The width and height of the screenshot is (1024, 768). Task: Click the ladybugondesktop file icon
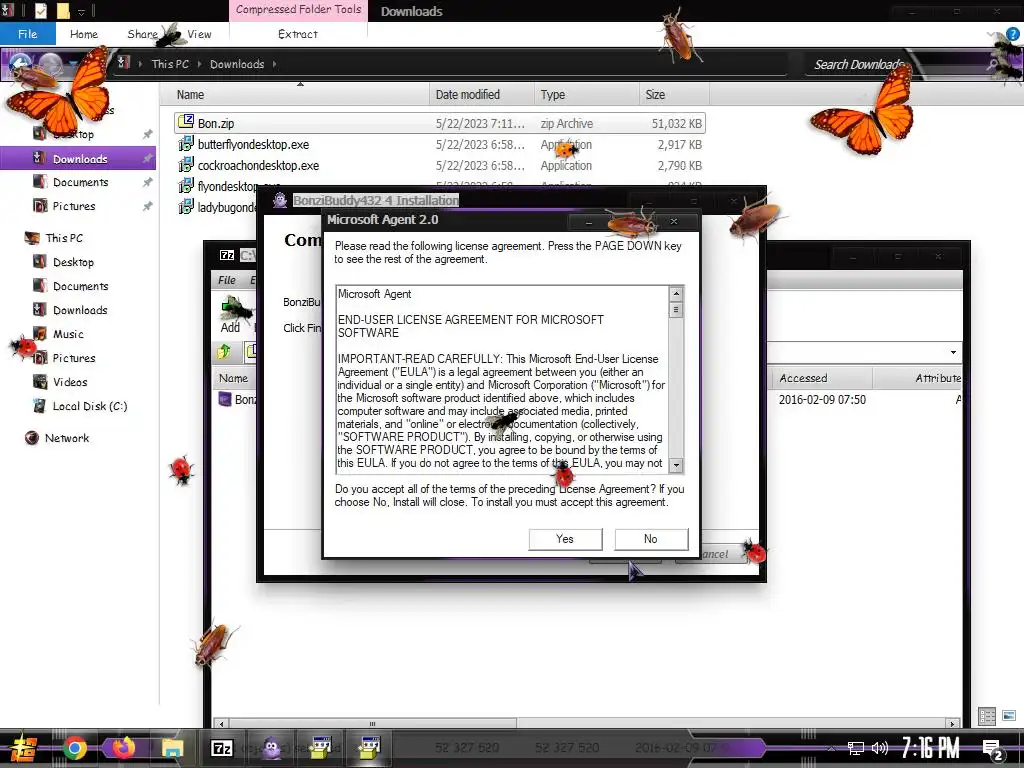coord(186,207)
